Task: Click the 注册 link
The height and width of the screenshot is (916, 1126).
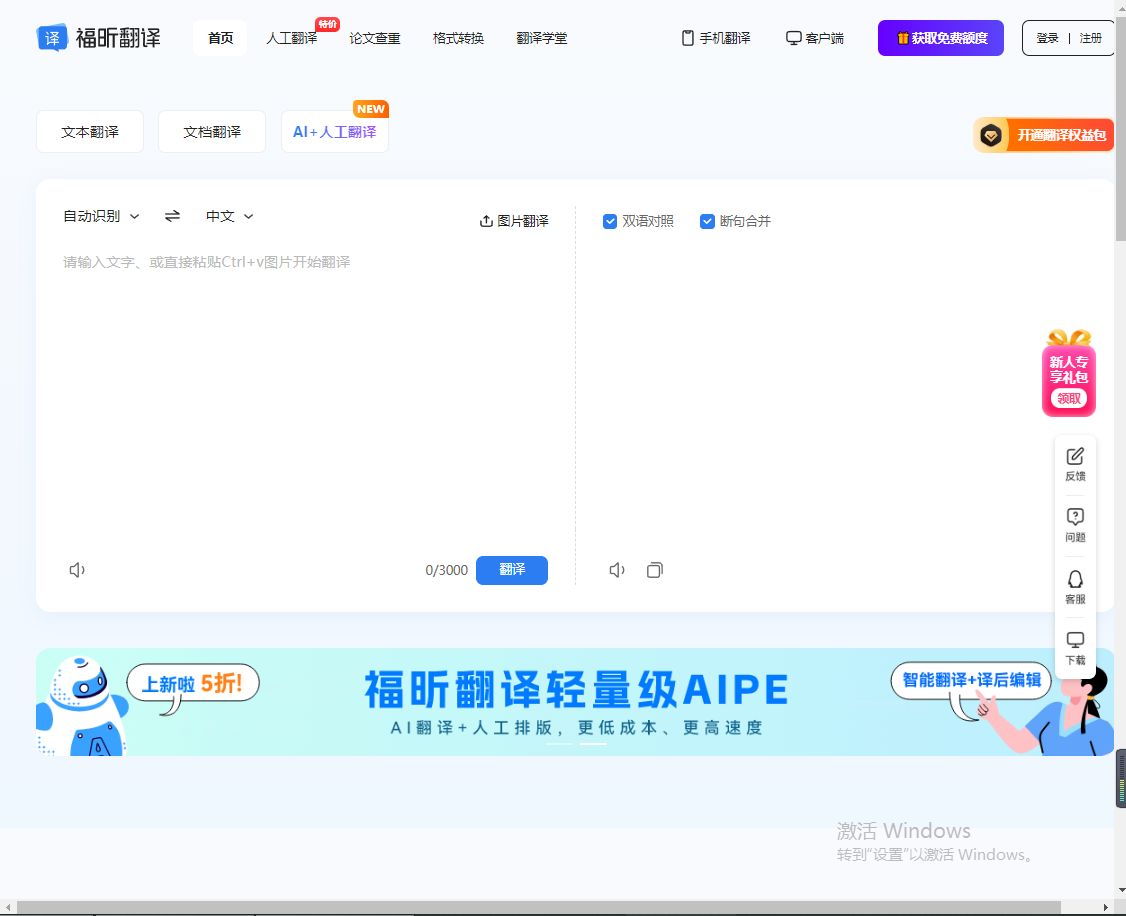Action: click(1090, 38)
